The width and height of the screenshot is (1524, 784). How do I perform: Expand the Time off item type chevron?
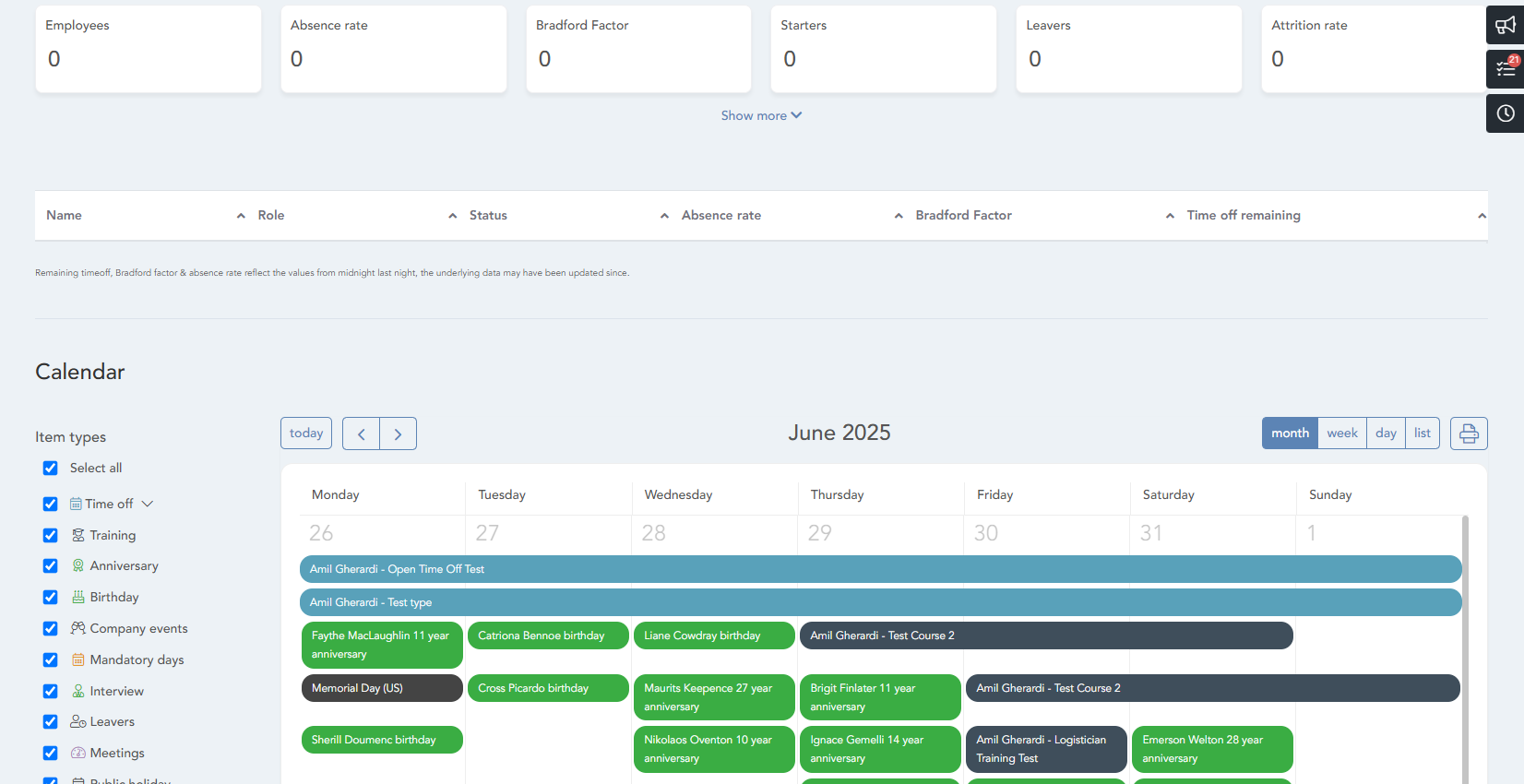tap(148, 505)
